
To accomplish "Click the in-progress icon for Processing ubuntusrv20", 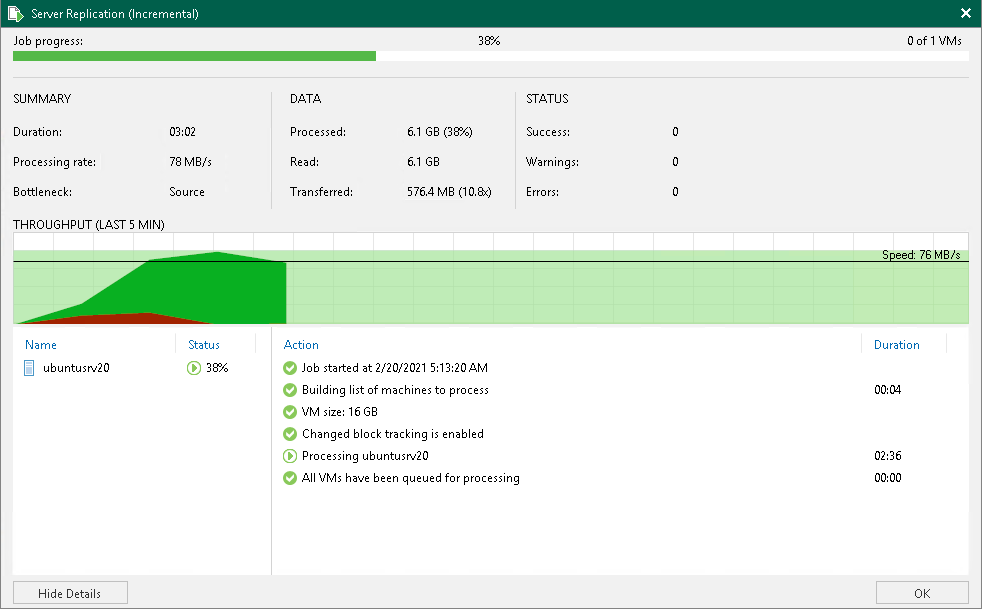I will point(289,455).
